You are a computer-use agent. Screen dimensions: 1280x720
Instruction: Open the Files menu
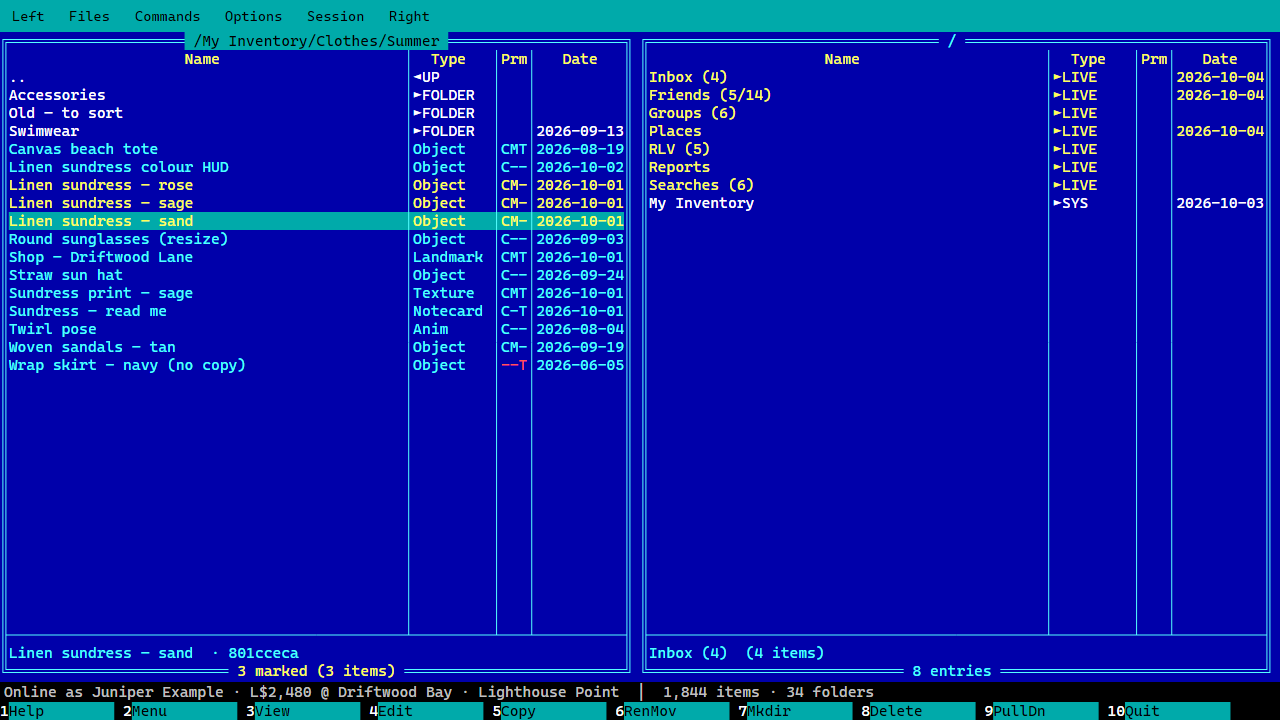(x=89, y=16)
